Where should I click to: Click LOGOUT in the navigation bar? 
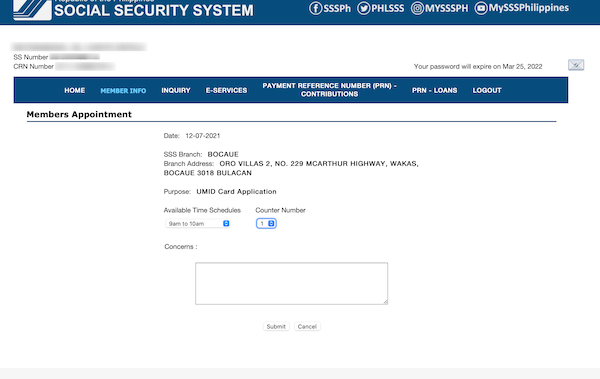coord(487,90)
